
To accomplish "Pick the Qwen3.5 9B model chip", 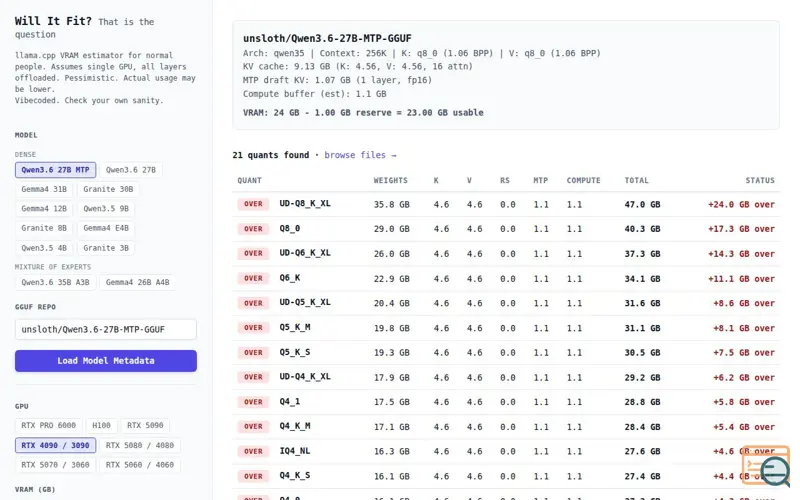I will pyautogui.click(x=106, y=209).
